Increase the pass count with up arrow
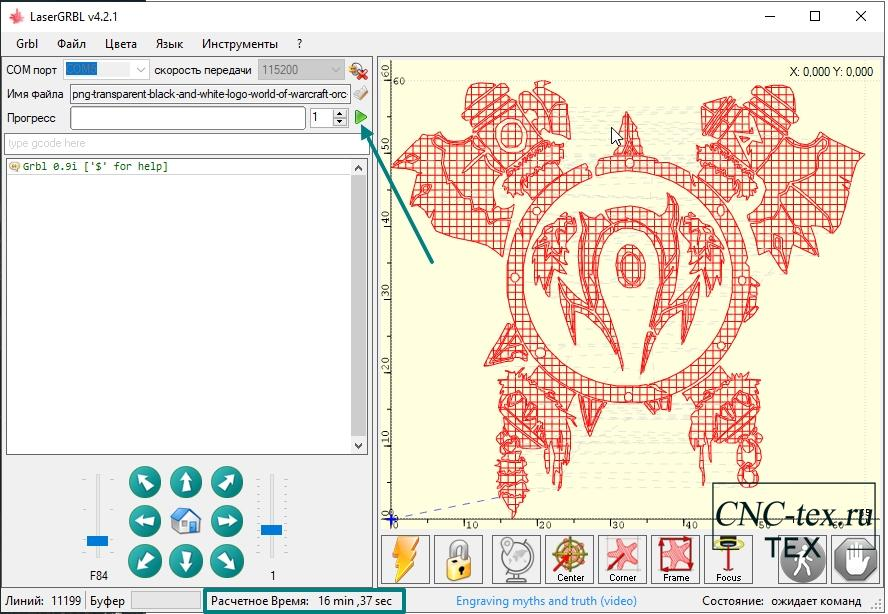This screenshot has height=614, width=888. pyautogui.click(x=340, y=113)
